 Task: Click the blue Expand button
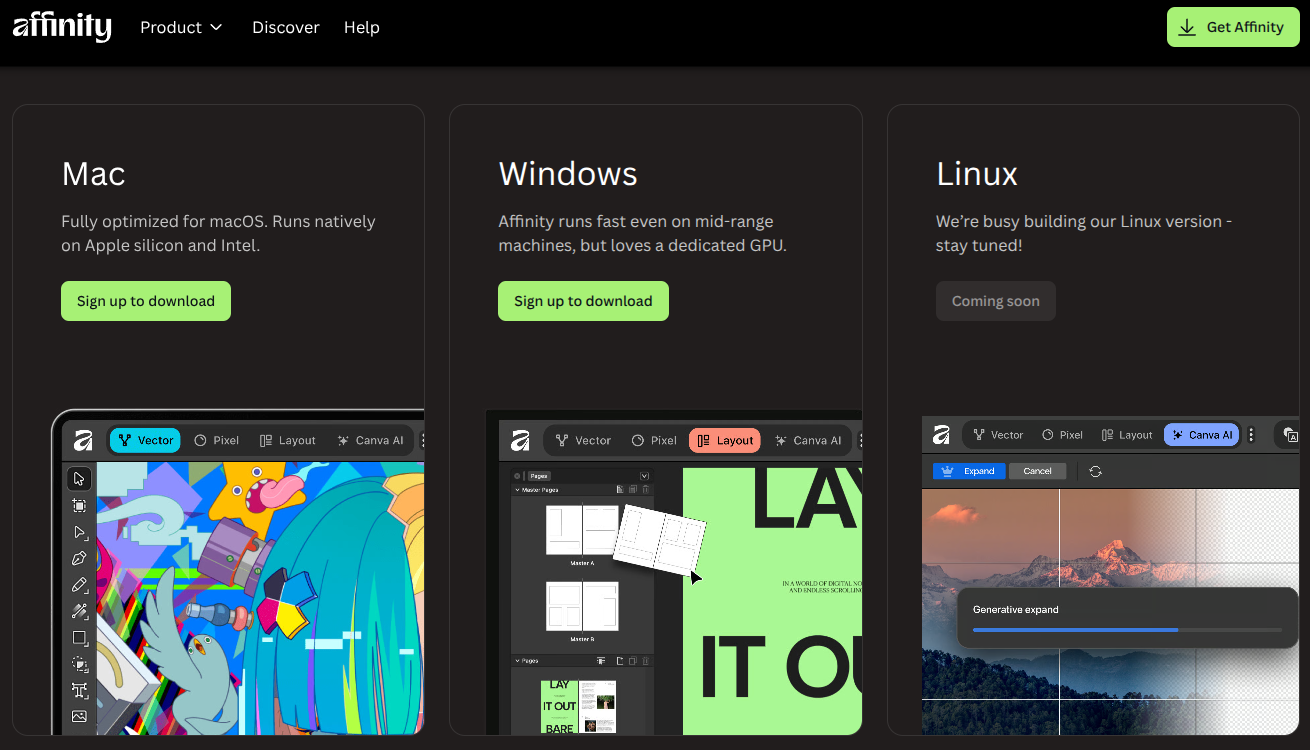pyautogui.click(x=968, y=471)
